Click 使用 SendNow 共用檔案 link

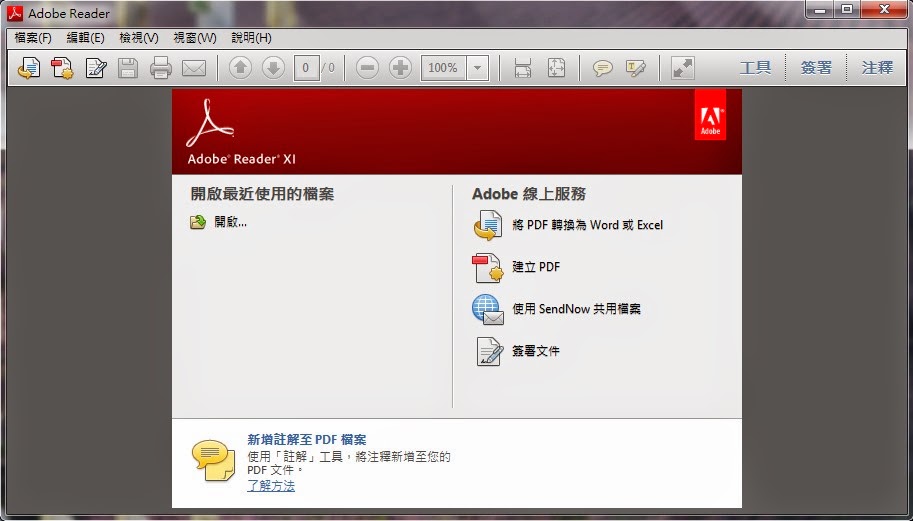pos(576,309)
